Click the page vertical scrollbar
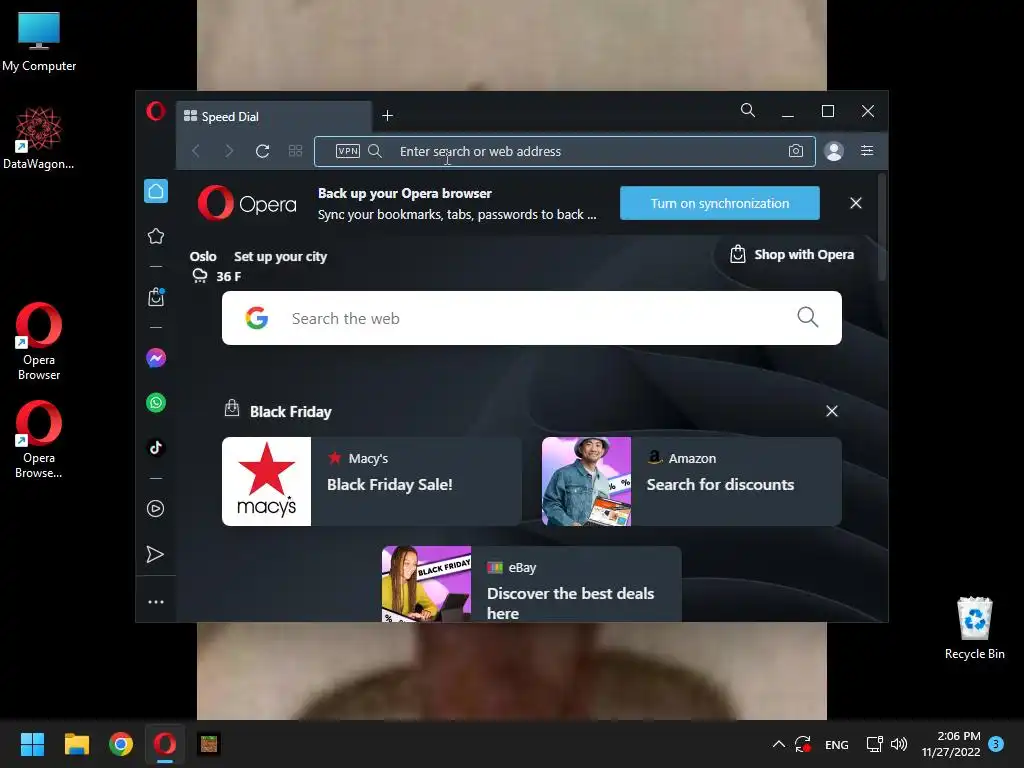 coord(882,227)
